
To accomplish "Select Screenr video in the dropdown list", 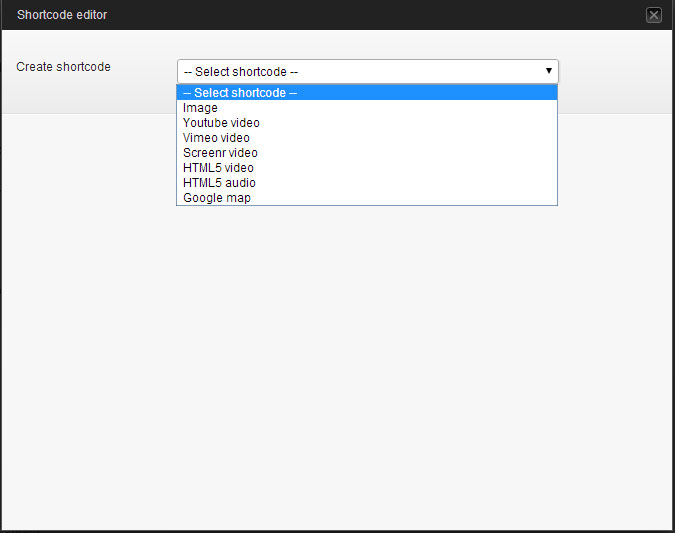I will pyautogui.click(x=367, y=153).
